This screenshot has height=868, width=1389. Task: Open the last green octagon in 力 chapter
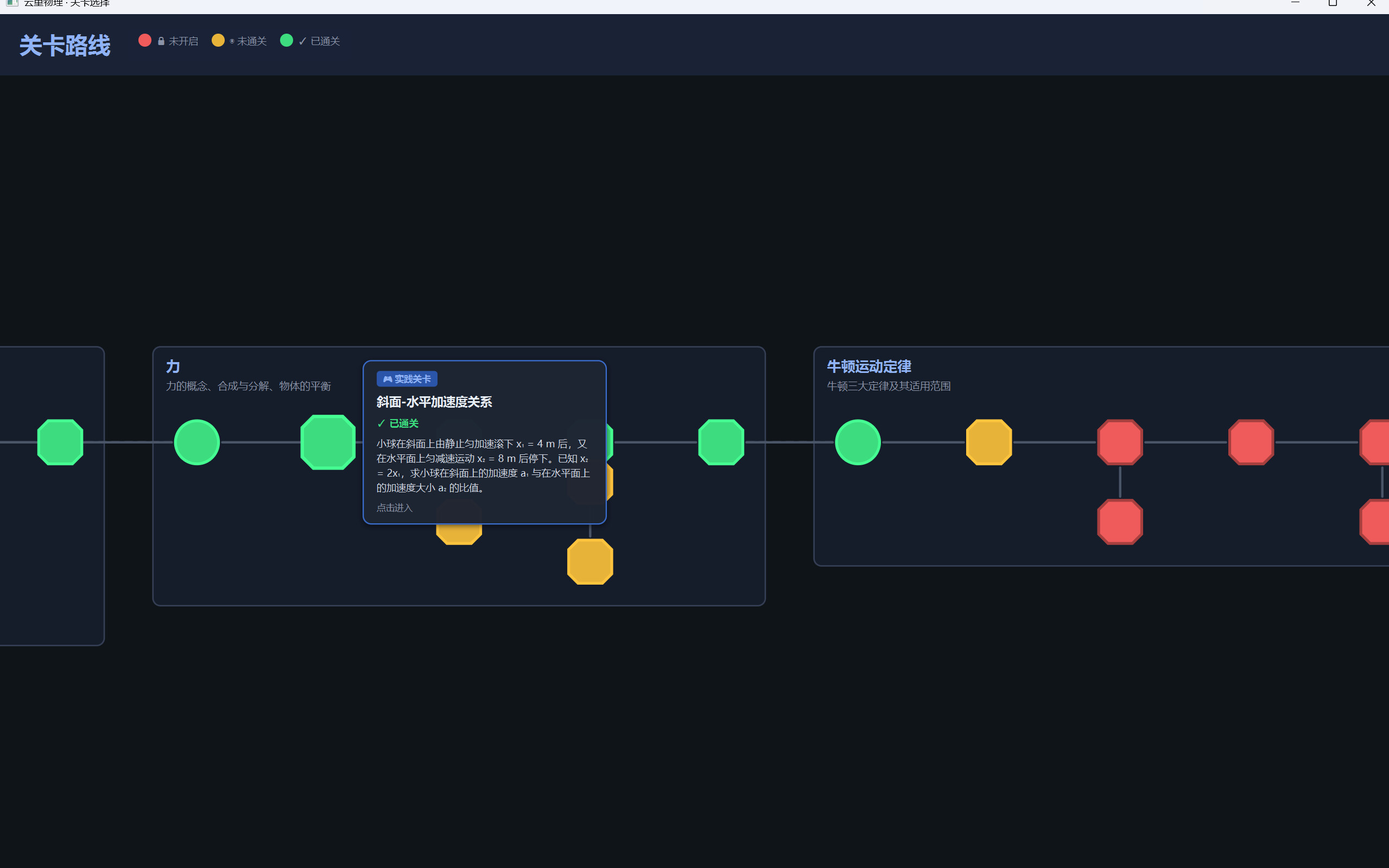pyautogui.click(x=721, y=442)
